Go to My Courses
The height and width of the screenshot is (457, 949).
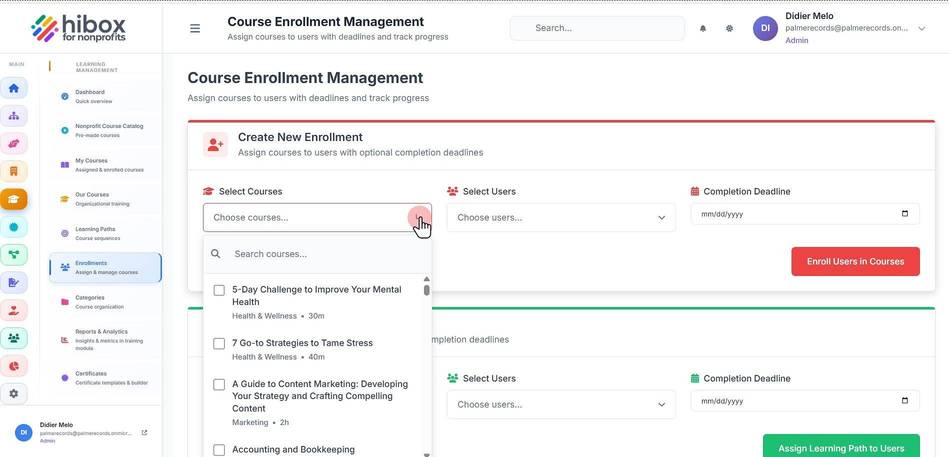105,165
